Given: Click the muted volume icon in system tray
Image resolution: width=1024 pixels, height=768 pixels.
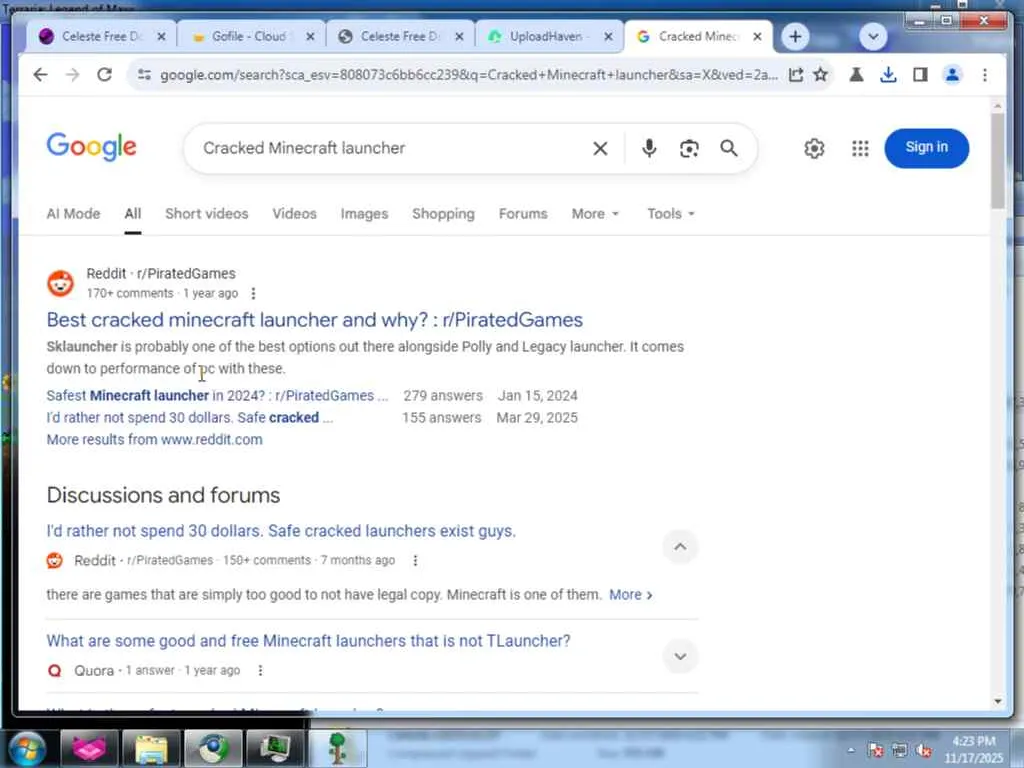Looking at the screenshot, I should [x=923, y=750].
